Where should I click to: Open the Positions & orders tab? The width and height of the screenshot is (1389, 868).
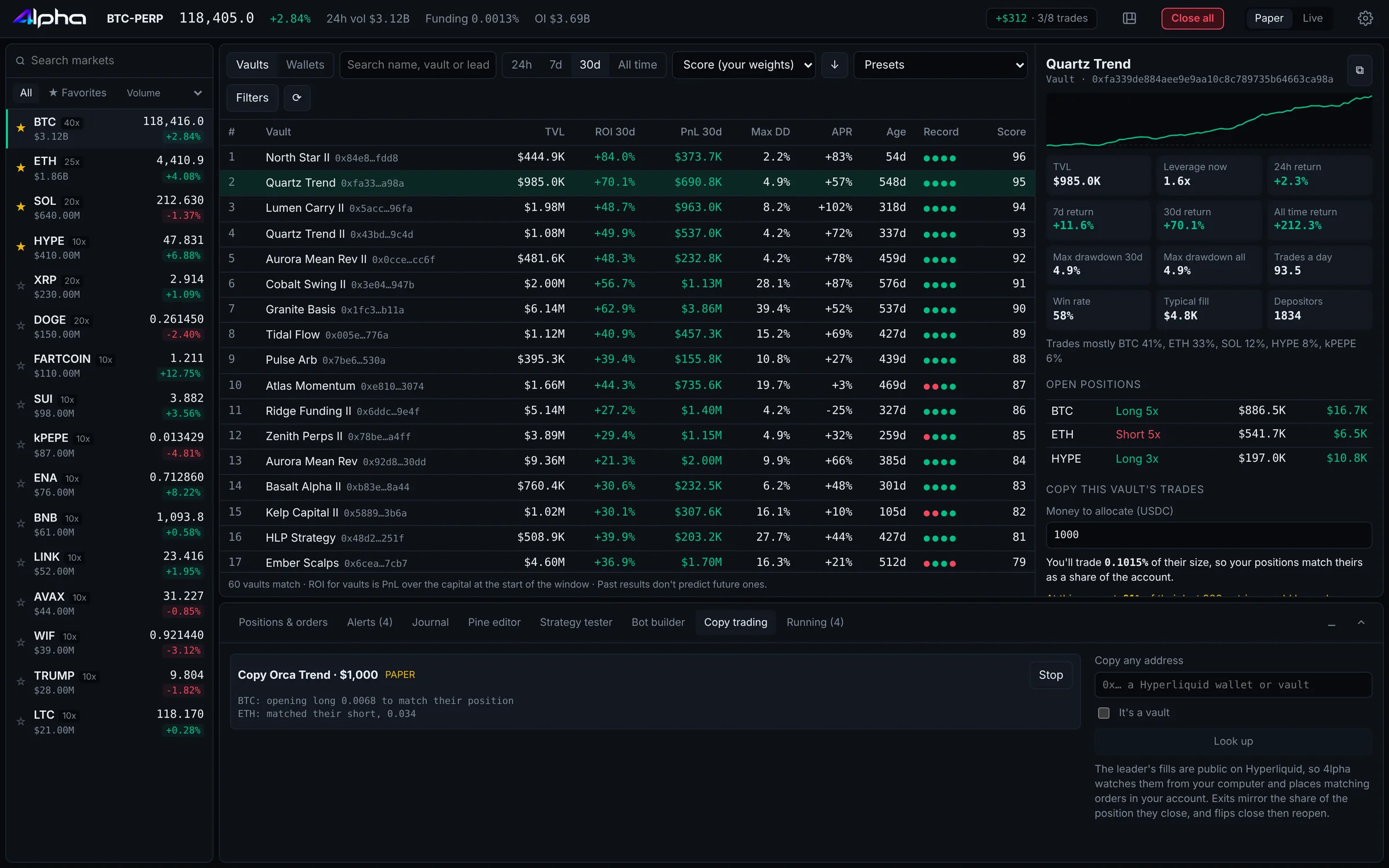coord(283,623)
